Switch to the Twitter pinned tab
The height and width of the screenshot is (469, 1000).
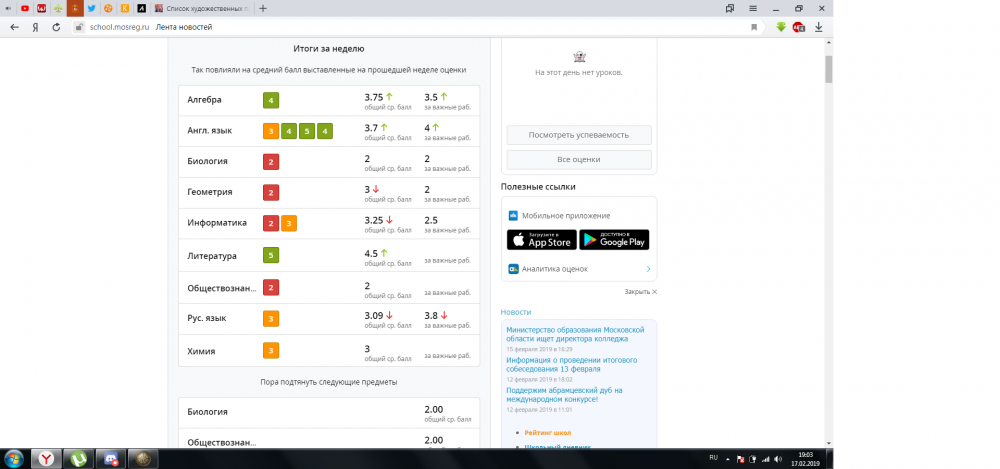point(91,8)
